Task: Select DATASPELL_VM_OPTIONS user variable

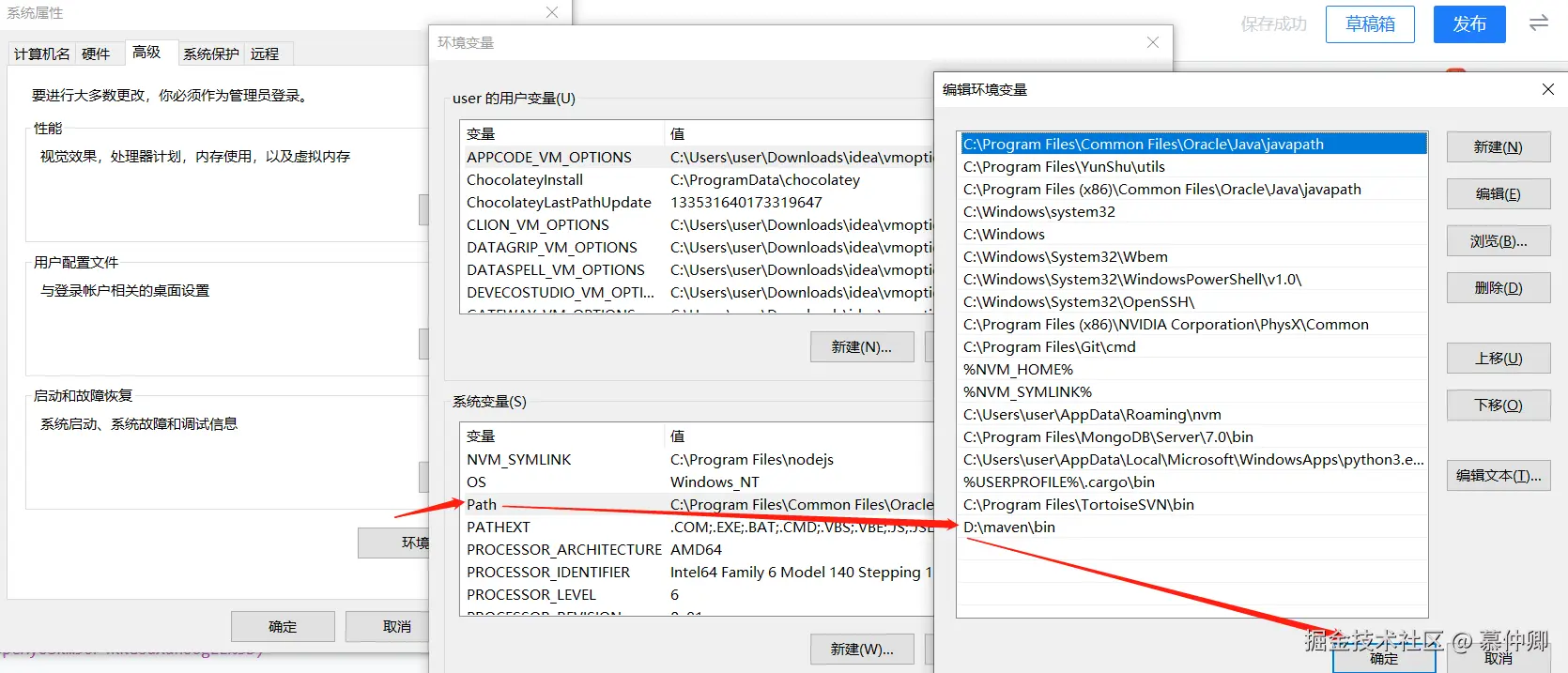Action: [x=698, y=269]
